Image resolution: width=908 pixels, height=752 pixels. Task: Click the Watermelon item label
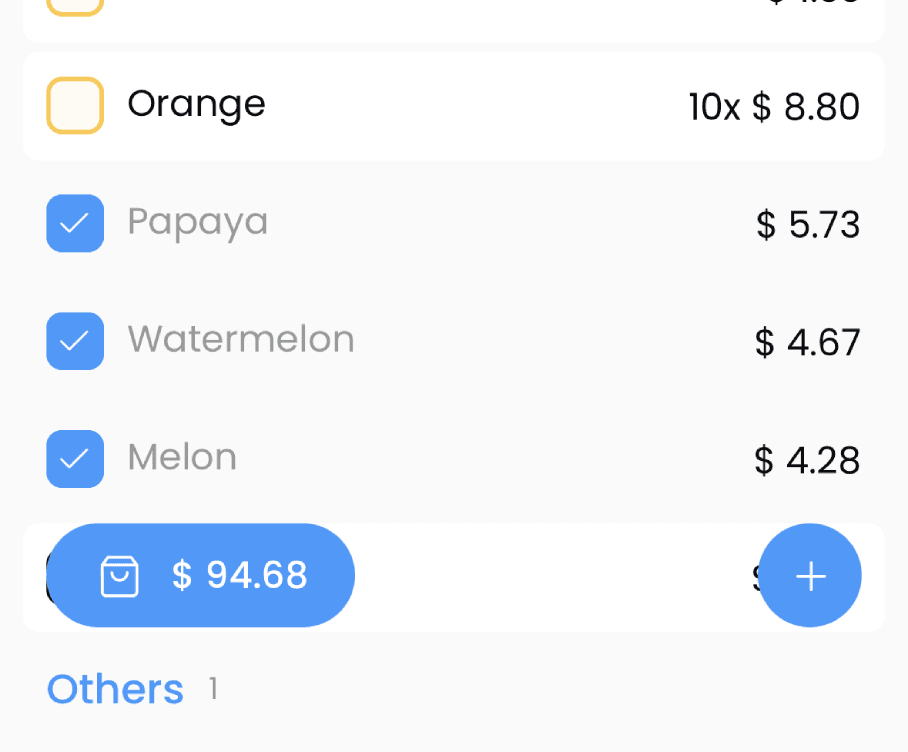click(x=241, y=339)
